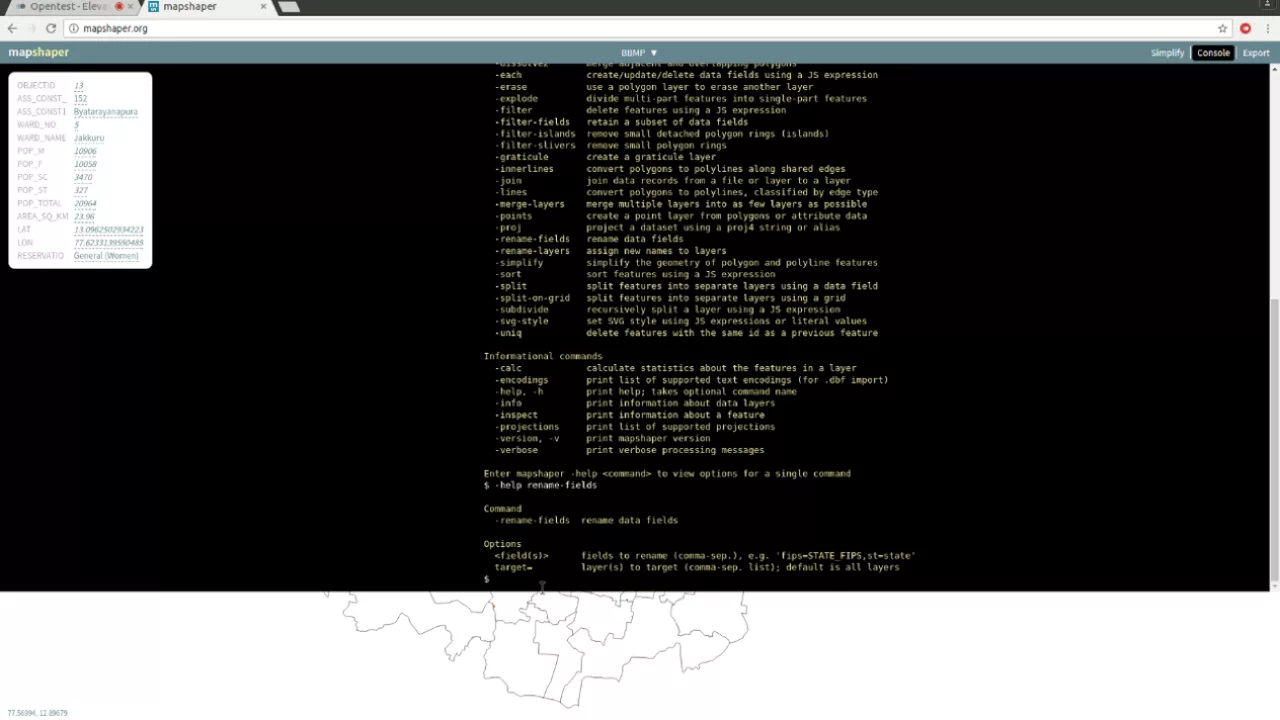Open the Export menu
The height and width of the screenshot is (720, 1280).
(1256, 53)
